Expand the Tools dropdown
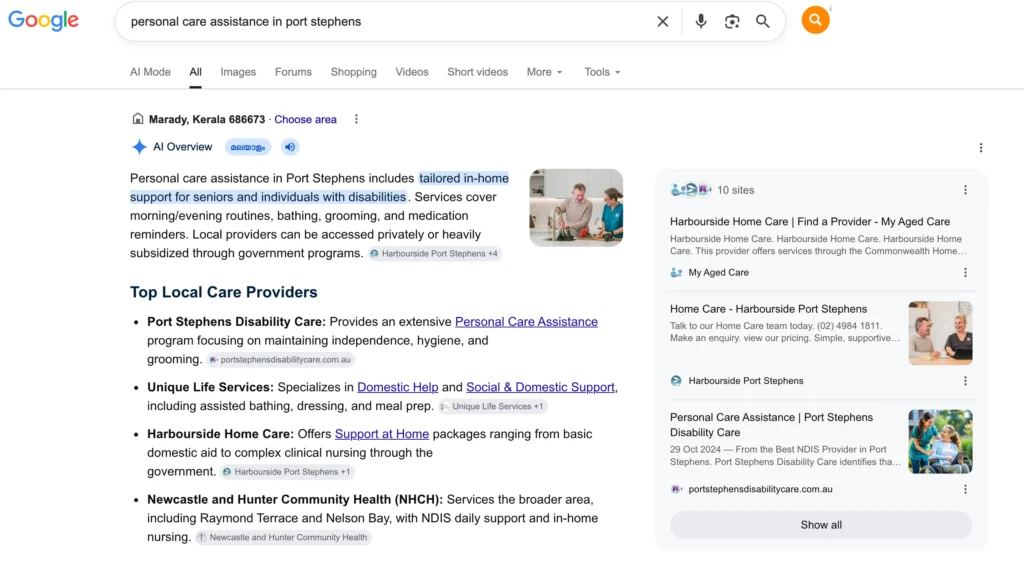This screenshot has height=564, width=1024. (601, 72)
